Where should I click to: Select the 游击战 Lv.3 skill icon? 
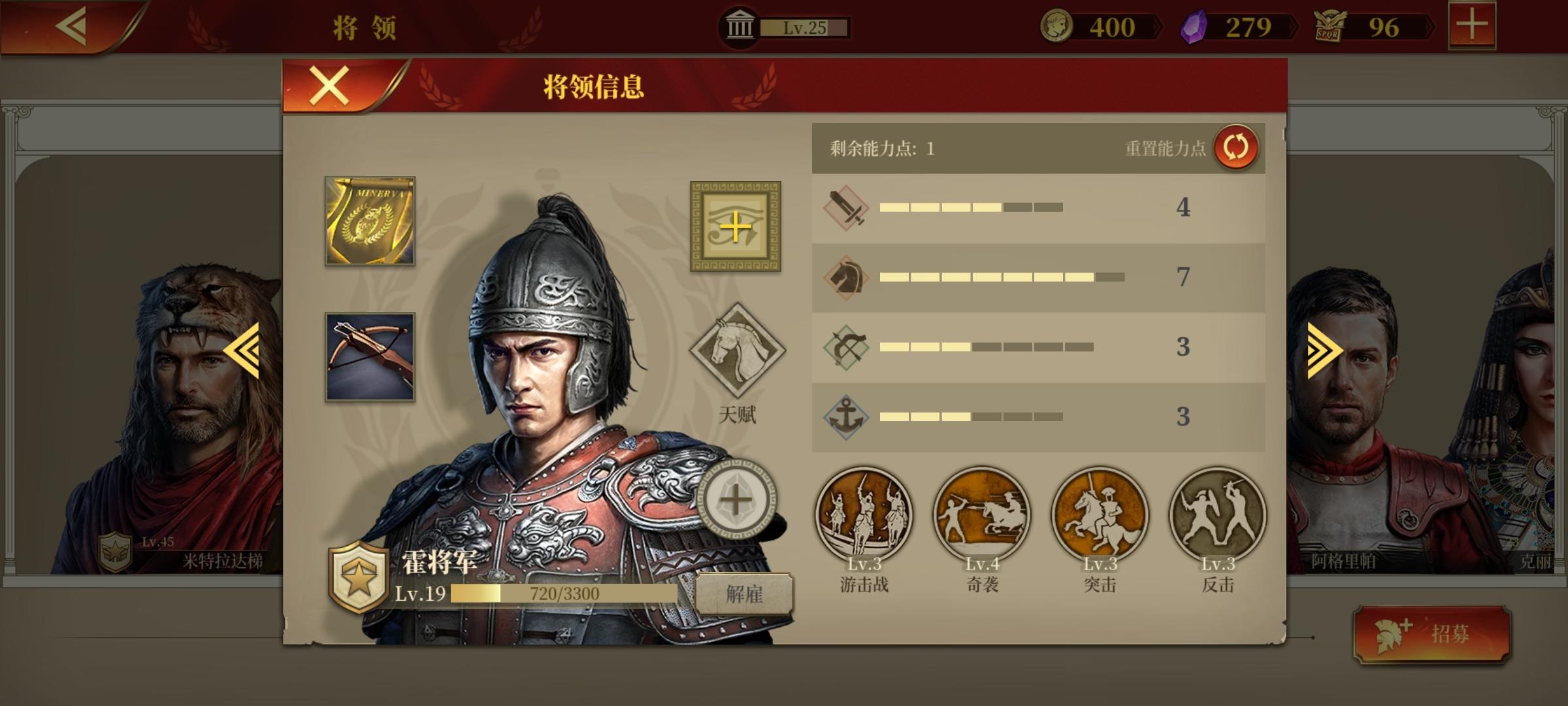864,515
